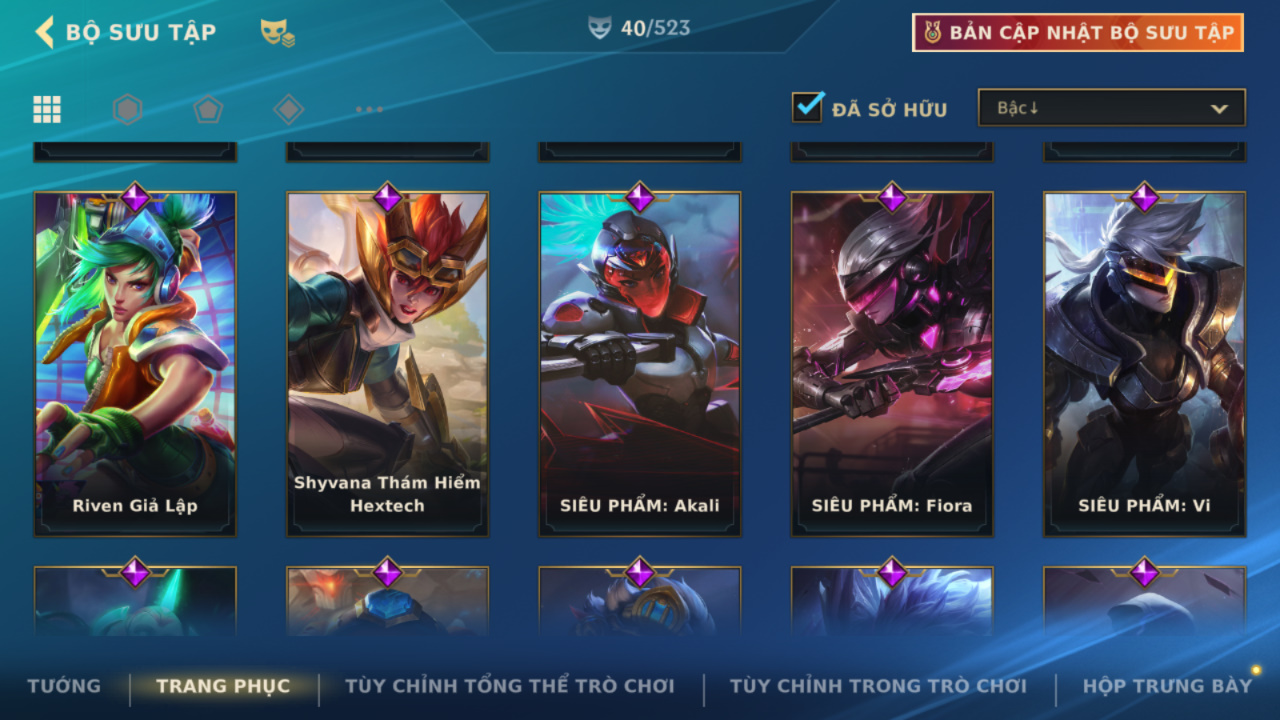Screen dimensions: 1280x720
Task: Open the Hộp Trưng Bày tab
Action: click(1167, 686)
